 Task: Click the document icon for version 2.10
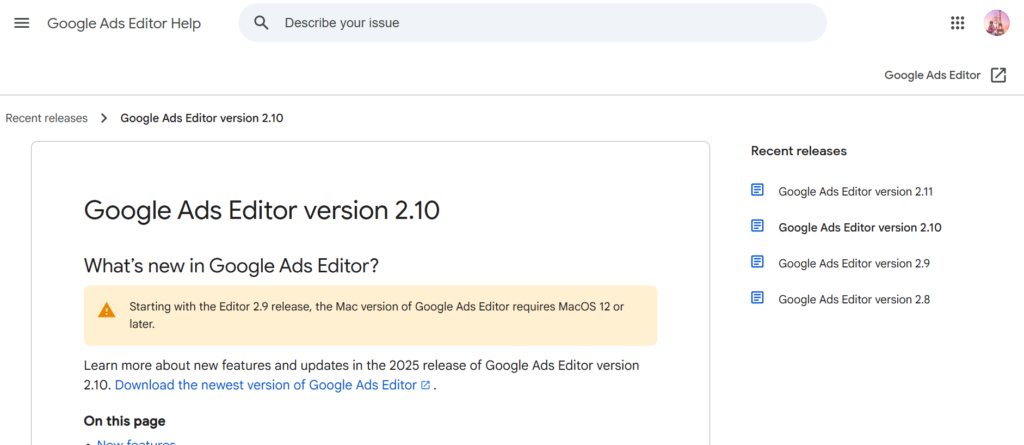(757, 226)
